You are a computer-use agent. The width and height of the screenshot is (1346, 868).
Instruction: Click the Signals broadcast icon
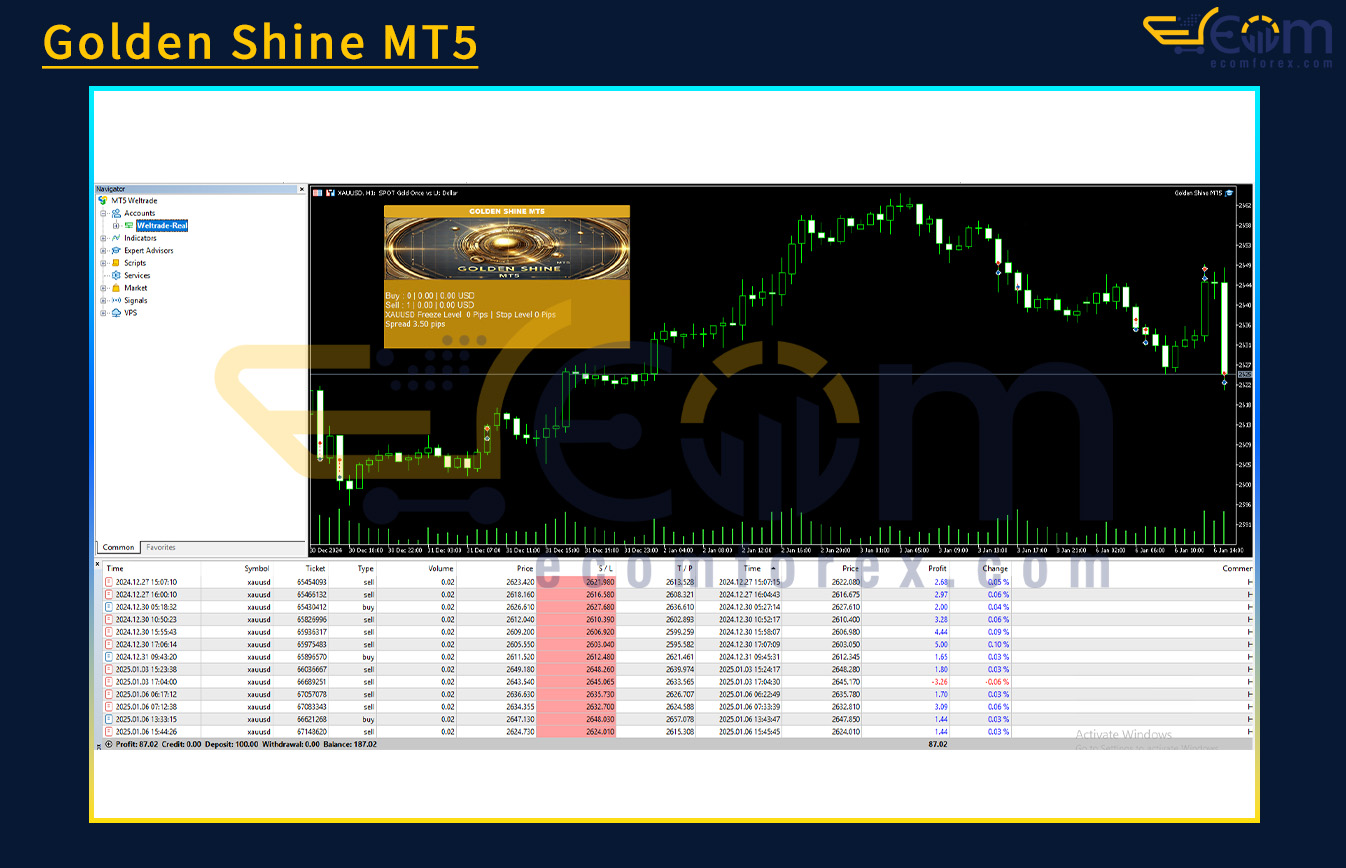pos(116,300)
